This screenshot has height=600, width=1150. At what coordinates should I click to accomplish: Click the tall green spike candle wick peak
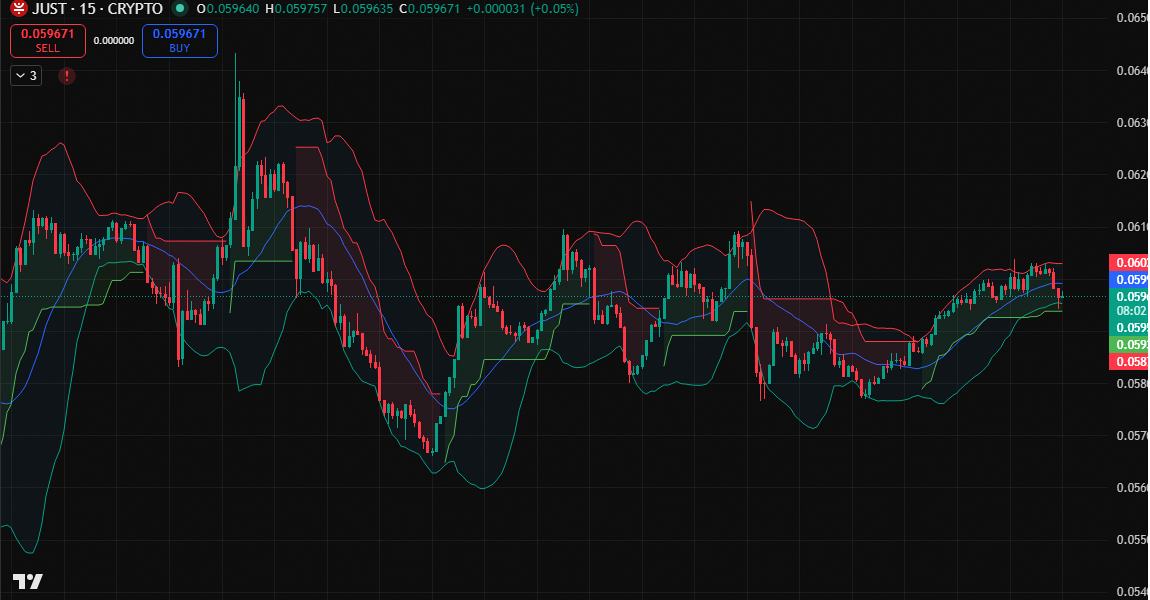[236, 55]
